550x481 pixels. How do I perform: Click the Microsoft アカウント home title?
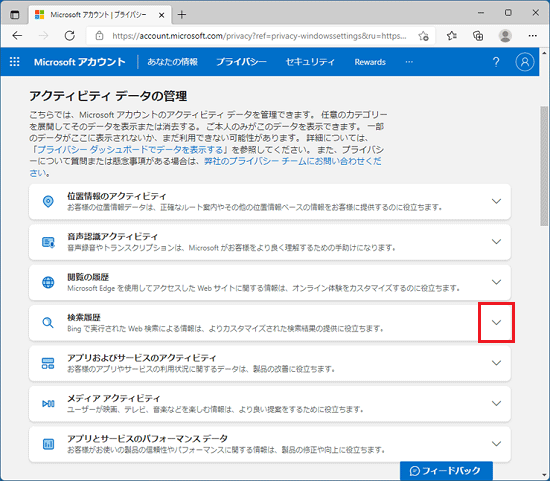(x=80, y=62)
